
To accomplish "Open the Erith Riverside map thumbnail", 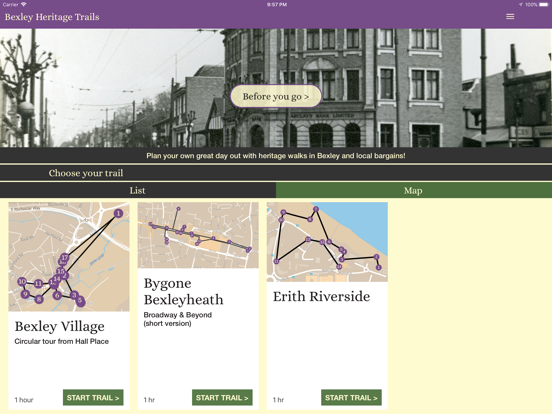I will 327,242.
